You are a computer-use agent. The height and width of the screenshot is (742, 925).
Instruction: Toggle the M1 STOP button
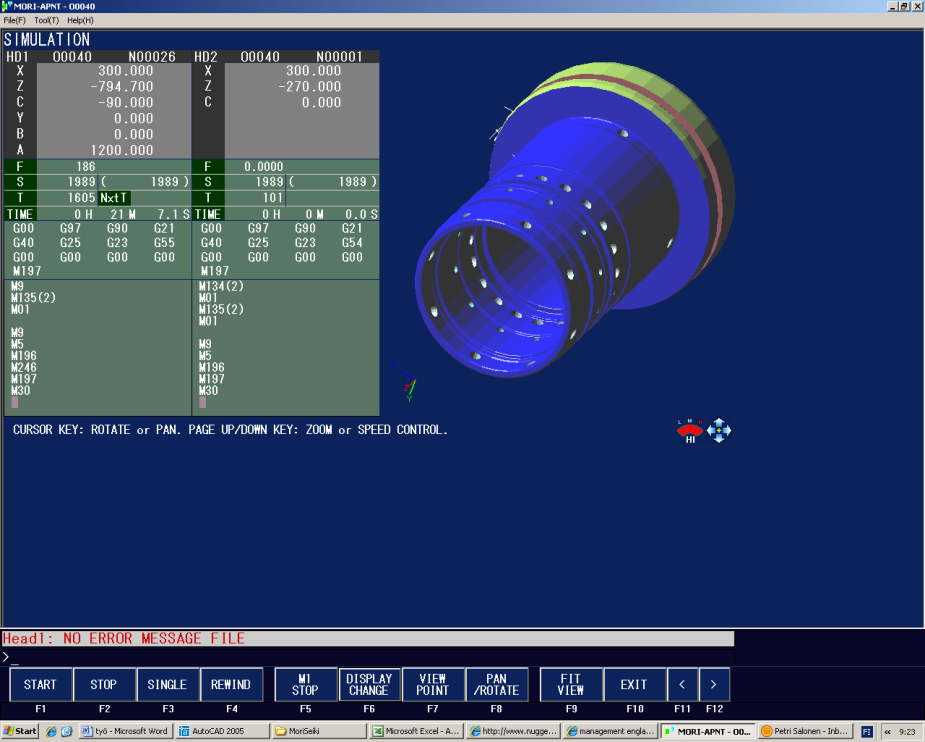[x=306, y=685]
